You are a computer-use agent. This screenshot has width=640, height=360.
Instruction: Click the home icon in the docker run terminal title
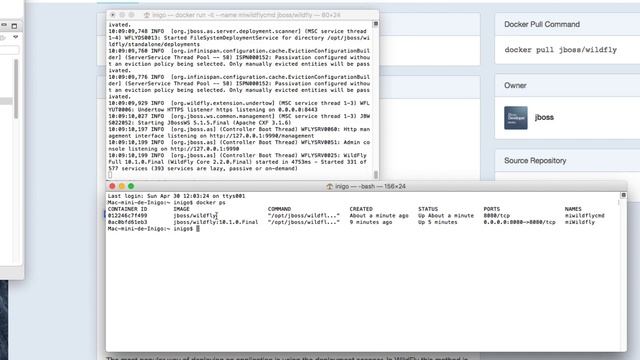click(147, 15)
